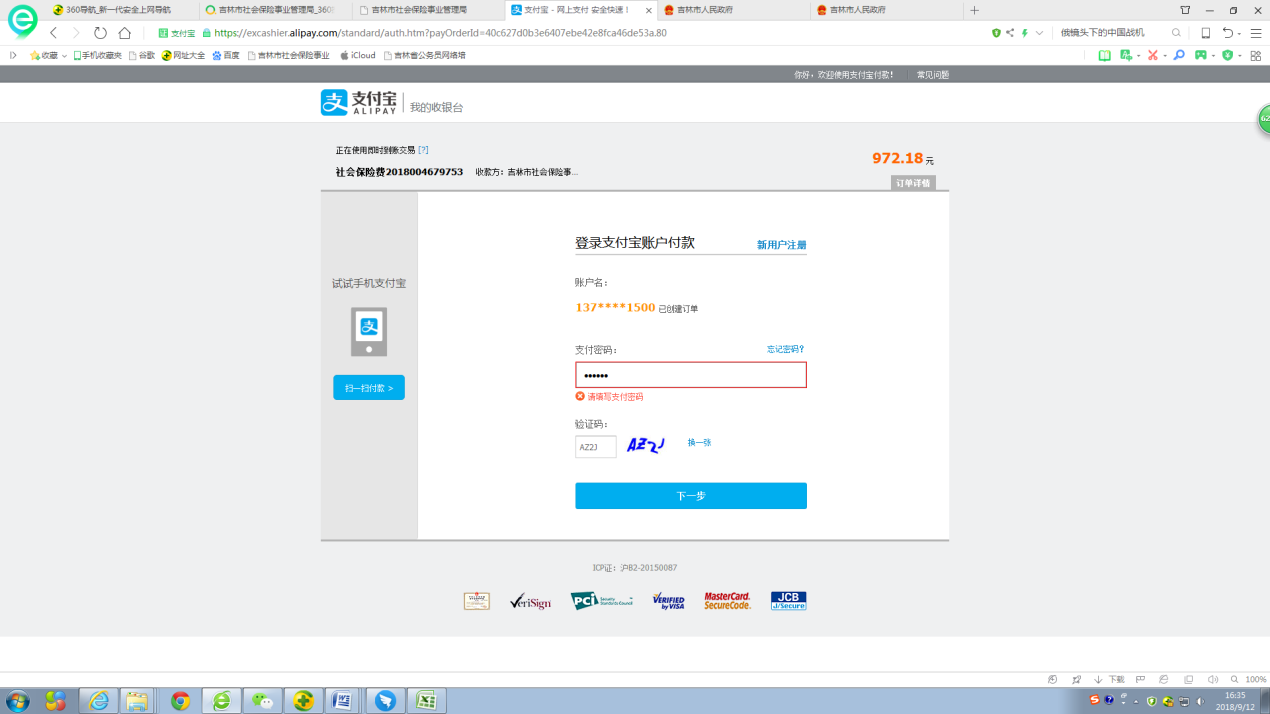Click the Verified by Visa badge
This screenshot has width=1270, height=714.
pos(668,601)
